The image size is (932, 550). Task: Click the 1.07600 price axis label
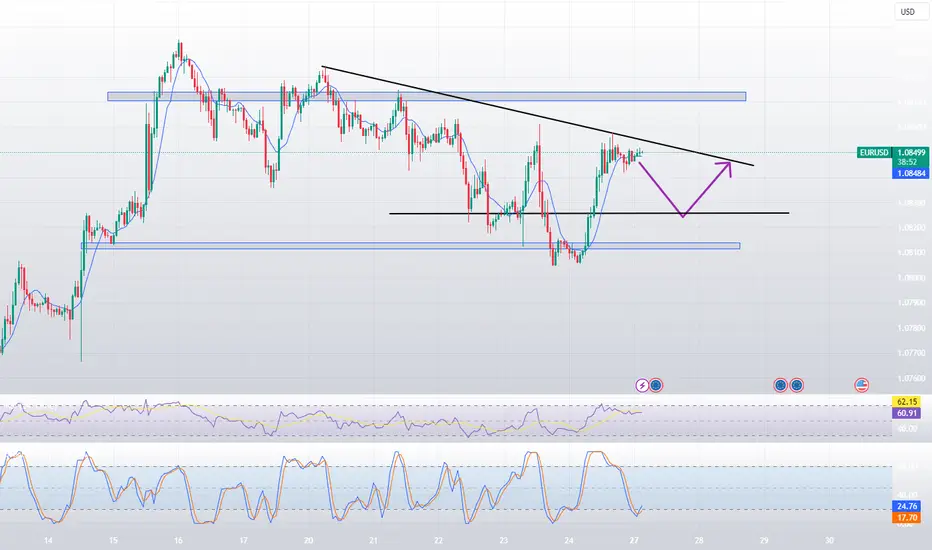click(911, 378)
